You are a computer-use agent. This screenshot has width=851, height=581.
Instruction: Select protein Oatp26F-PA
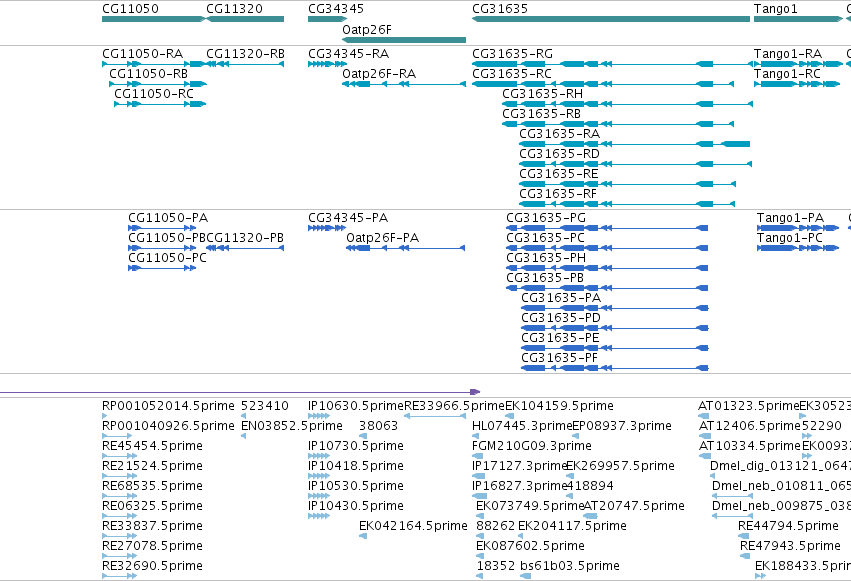405,248
